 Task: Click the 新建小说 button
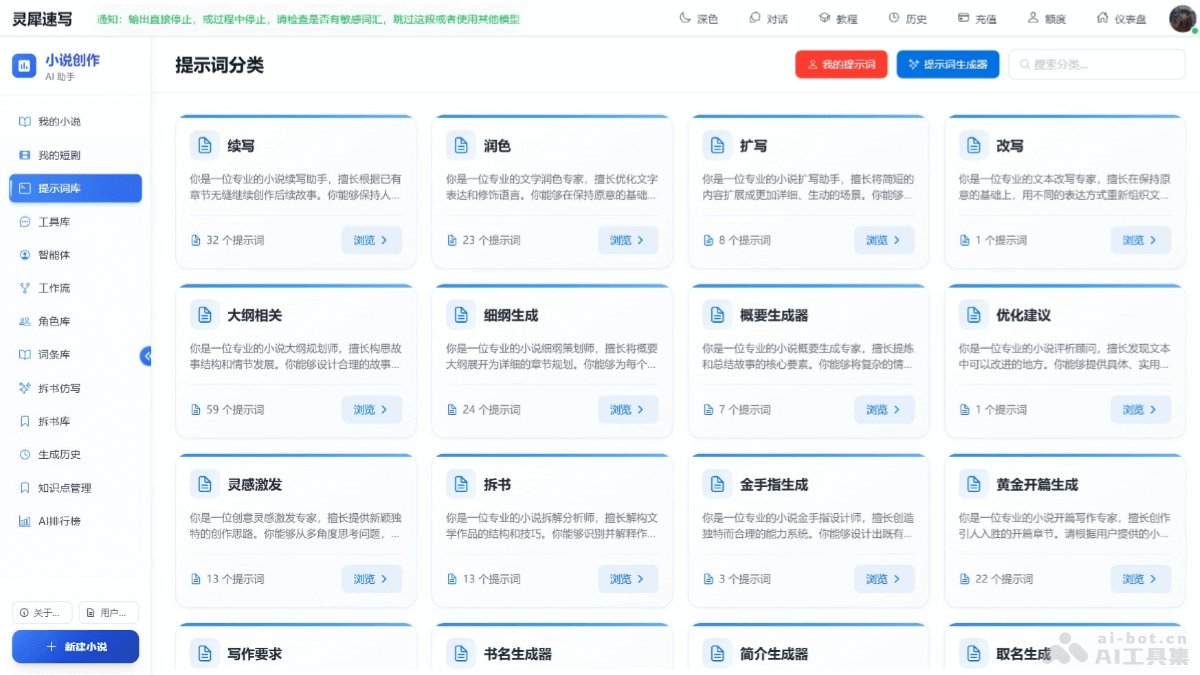pyautogui.click(x=74, y=647)
